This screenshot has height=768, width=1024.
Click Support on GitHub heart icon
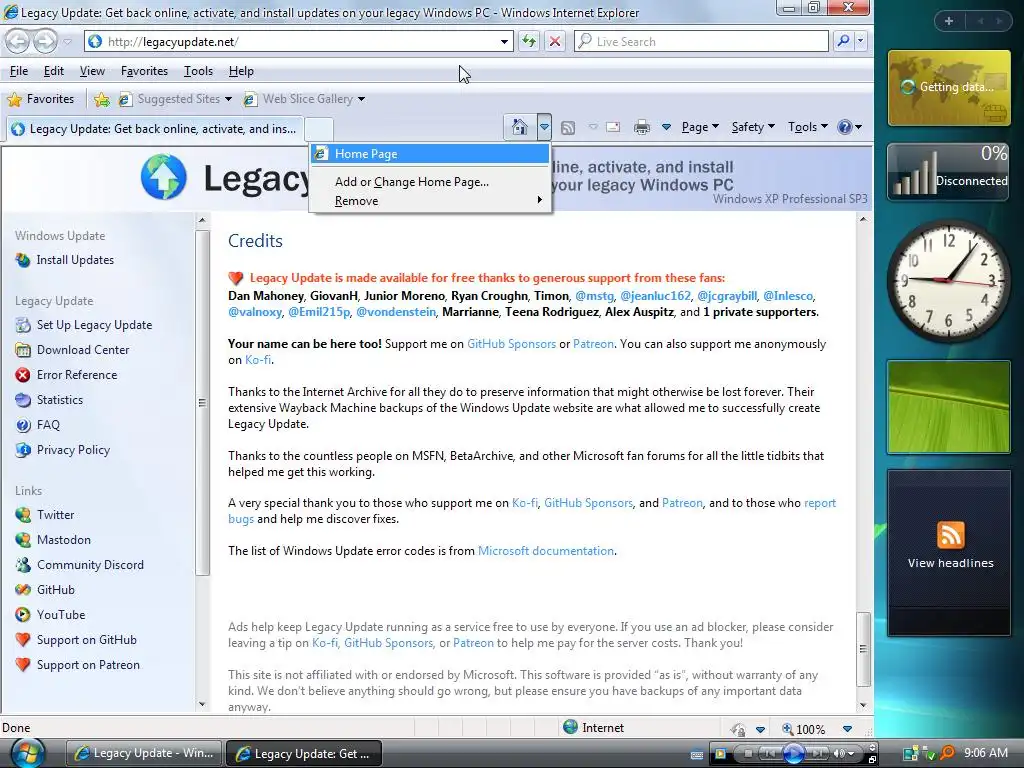pyautogui.click(x=23, y=640)
